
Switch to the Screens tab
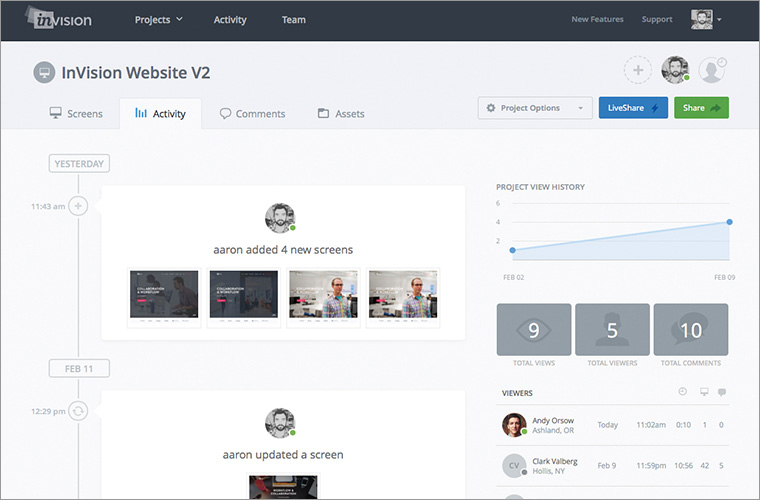[76, 114]
